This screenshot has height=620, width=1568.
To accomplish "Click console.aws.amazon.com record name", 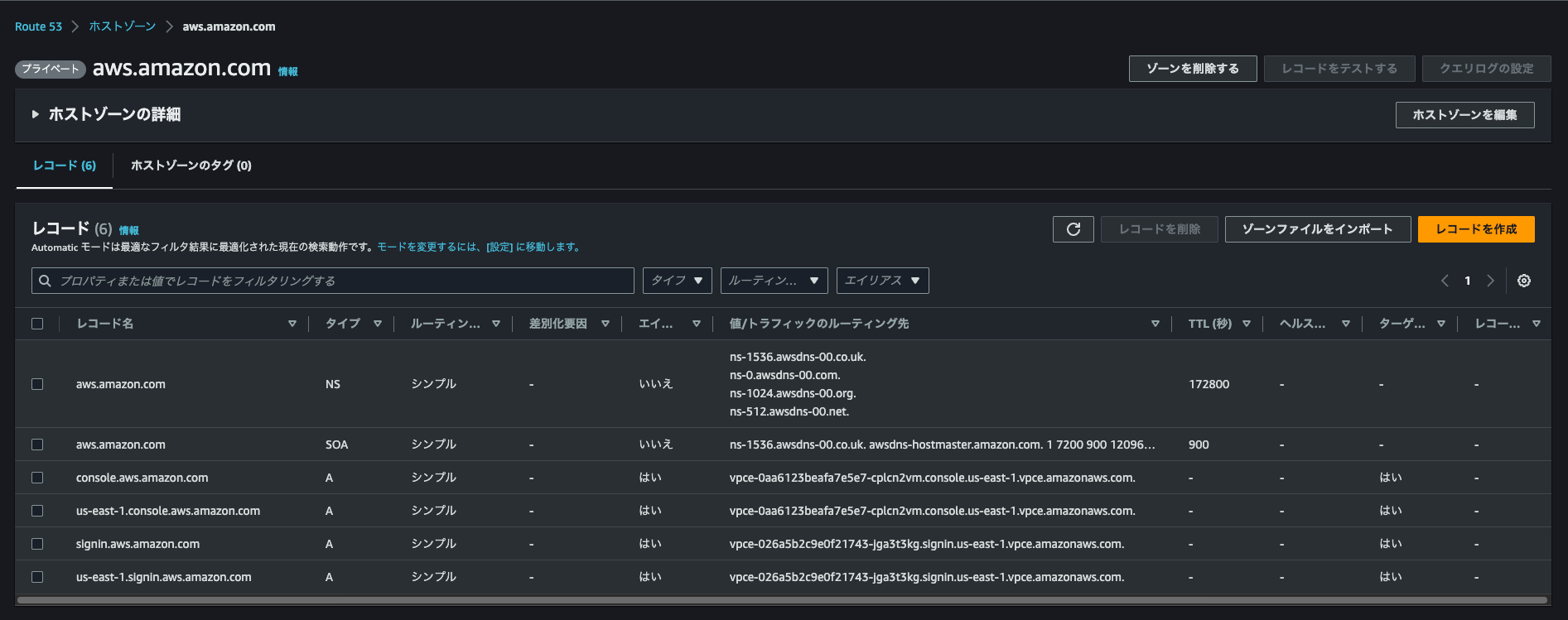I will [x=142, y=478].
